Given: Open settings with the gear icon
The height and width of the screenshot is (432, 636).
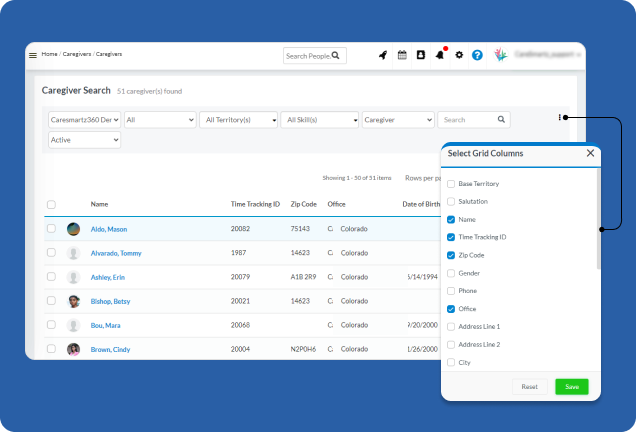Looking at the screenshot, I should 459,55.
